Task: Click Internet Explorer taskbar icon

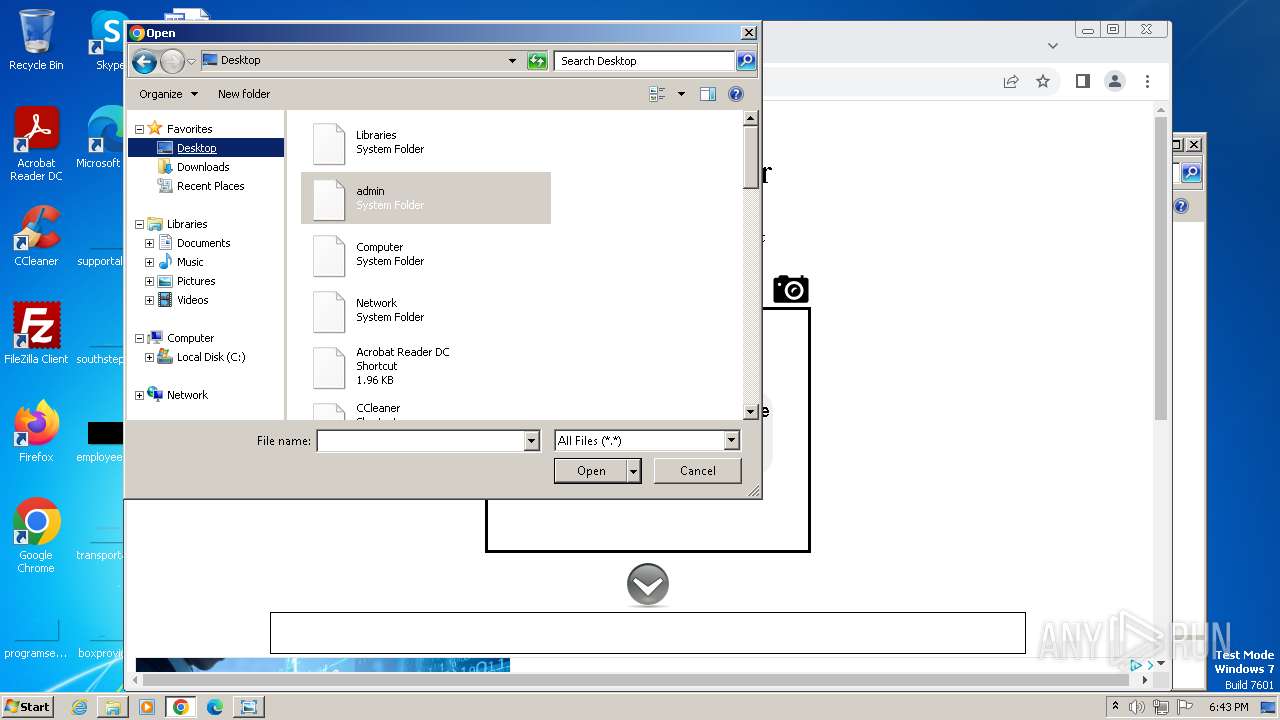Action: [79, 707]
